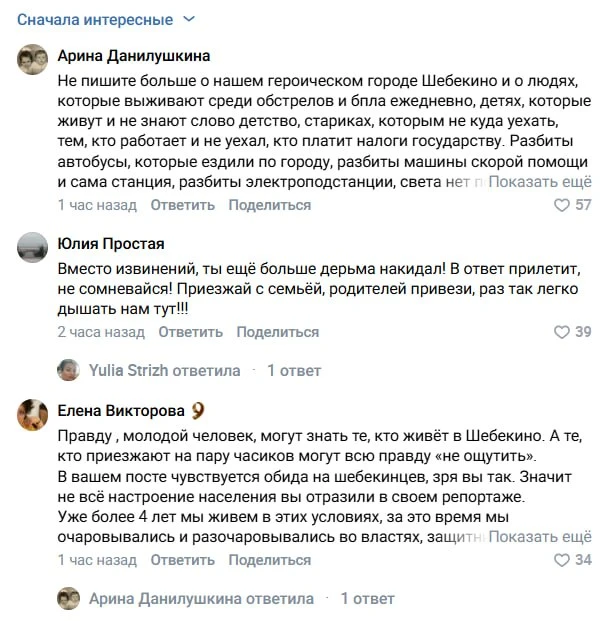Expand Арина Данилушкина's 1 ответ reply thread
610x621 pixels.
(x=368, y=599)
